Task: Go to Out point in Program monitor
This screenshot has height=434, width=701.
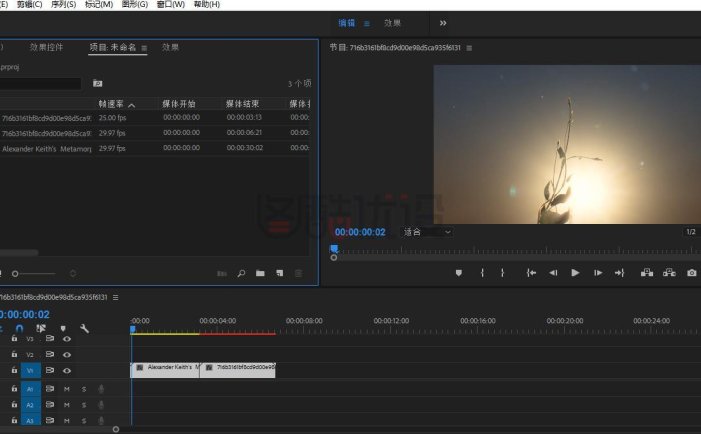Action: (x=620, y=273)
